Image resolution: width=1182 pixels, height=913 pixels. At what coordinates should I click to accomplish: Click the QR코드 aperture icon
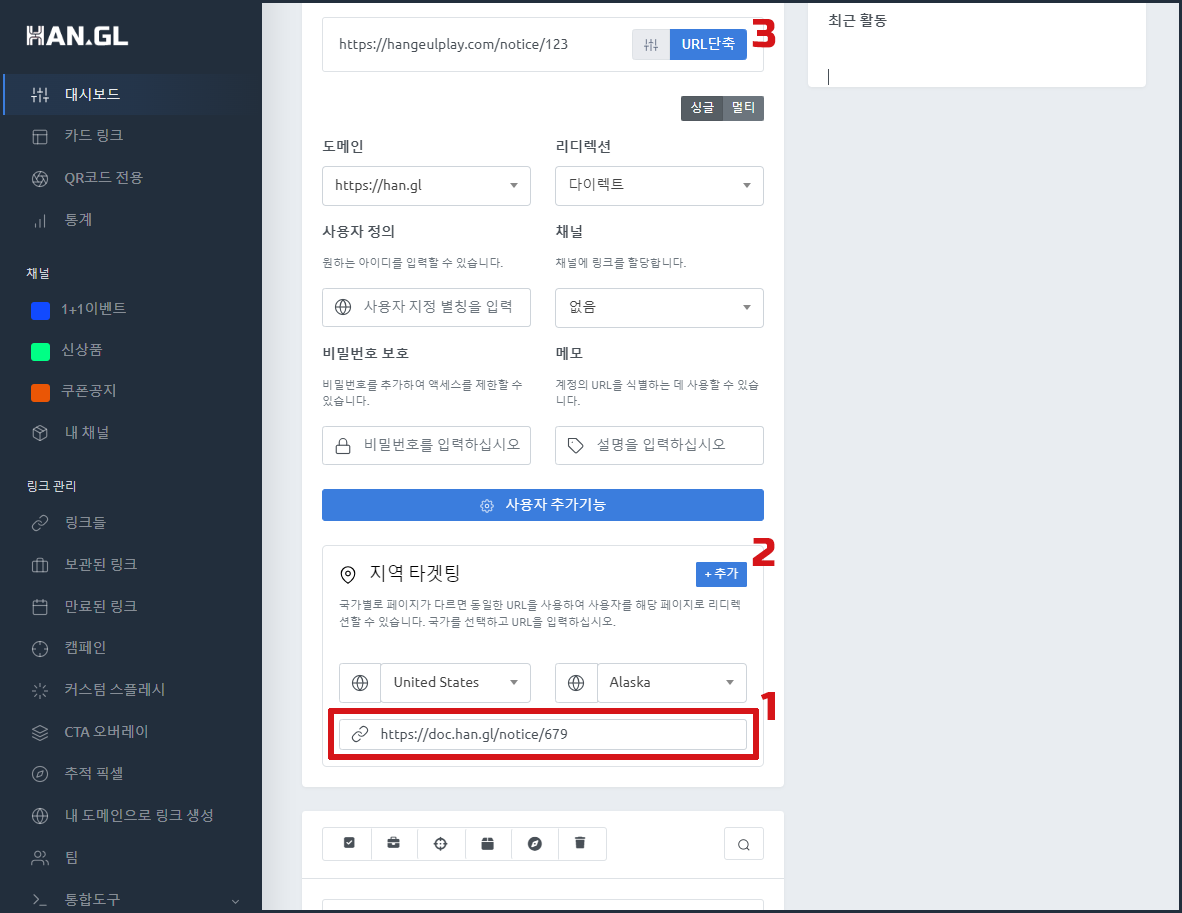point(40,179)
